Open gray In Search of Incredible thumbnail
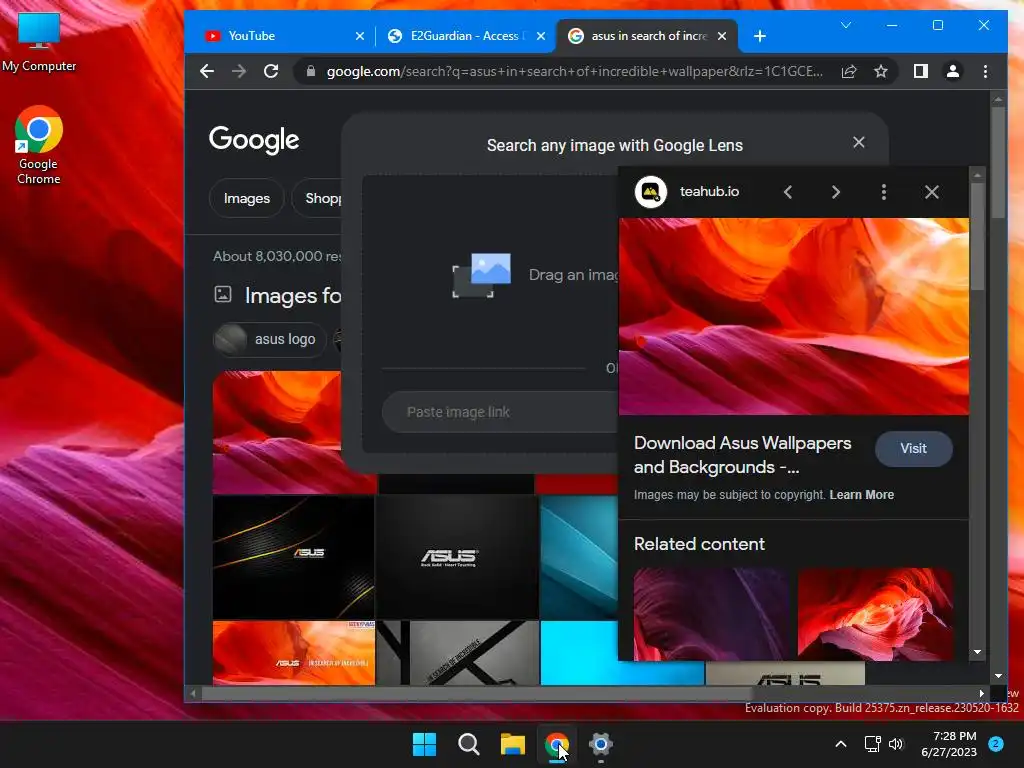The width and height of the screenshot is (1024, 768). [x=457, y=652]
